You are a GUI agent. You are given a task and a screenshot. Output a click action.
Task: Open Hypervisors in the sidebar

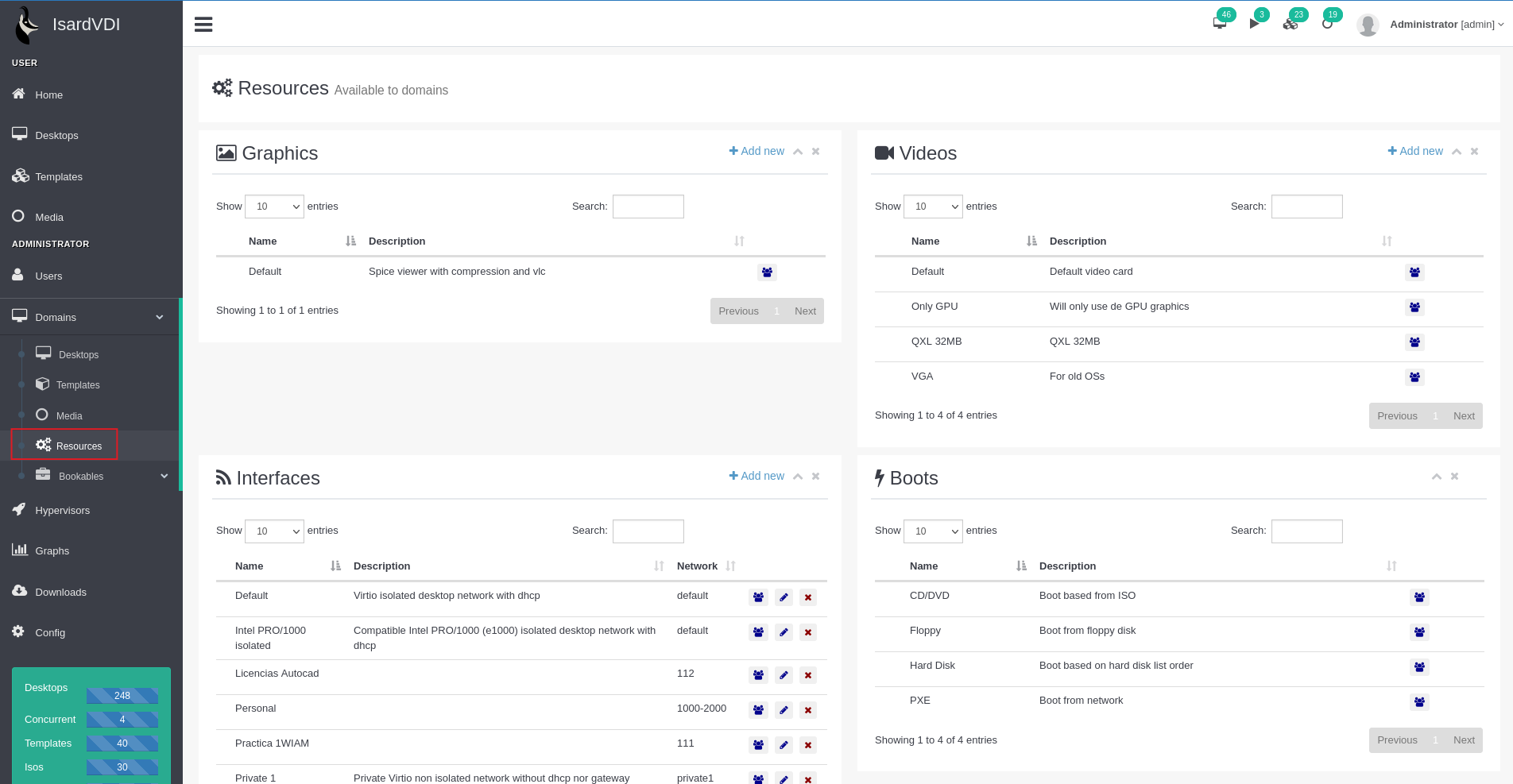pyautogui.click(x=62, y=511)
